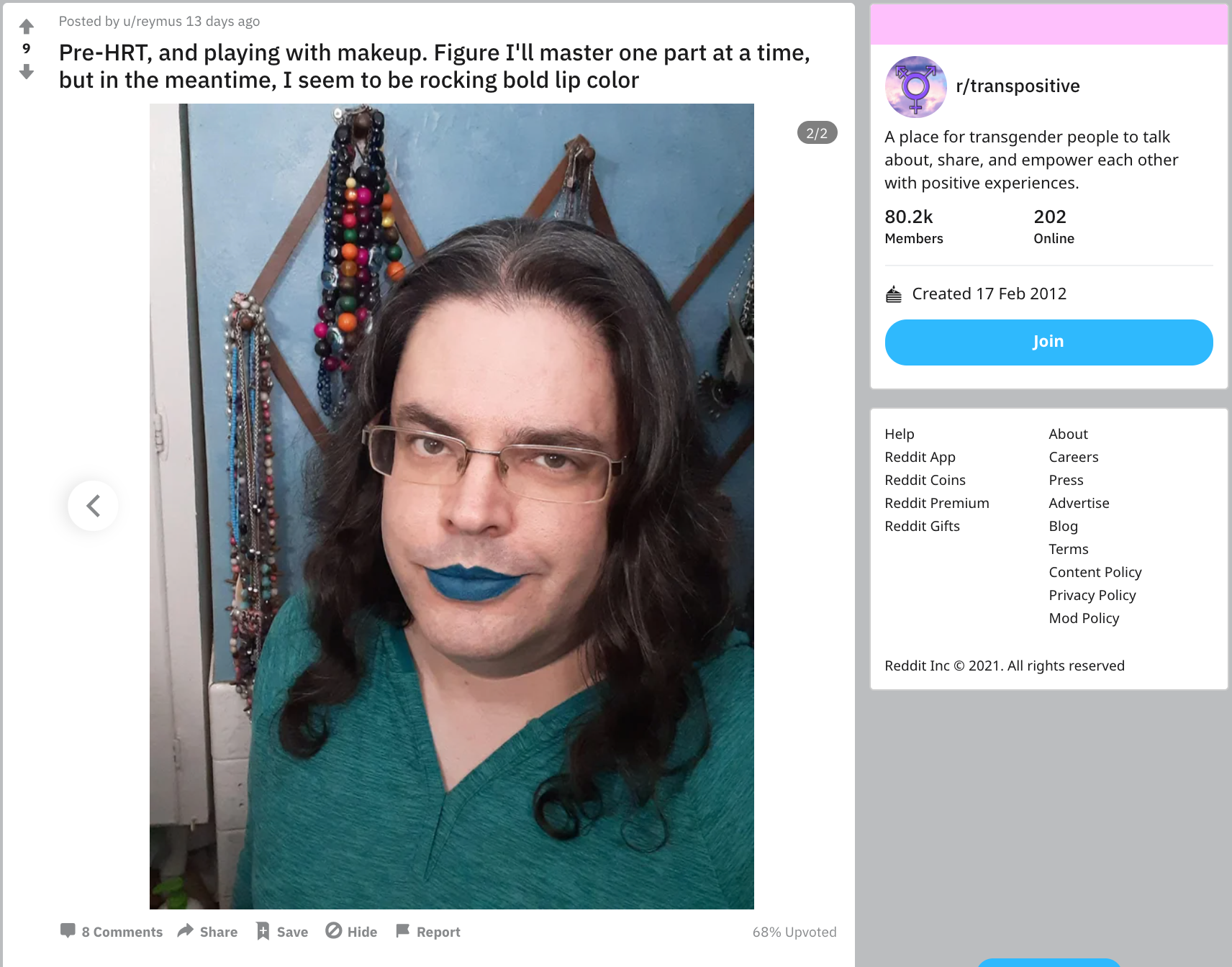Viewport: 1232px width, 967px height.
Task: Open u/reymus profile link
Action: pyautogui.click(x=153, y=22)
